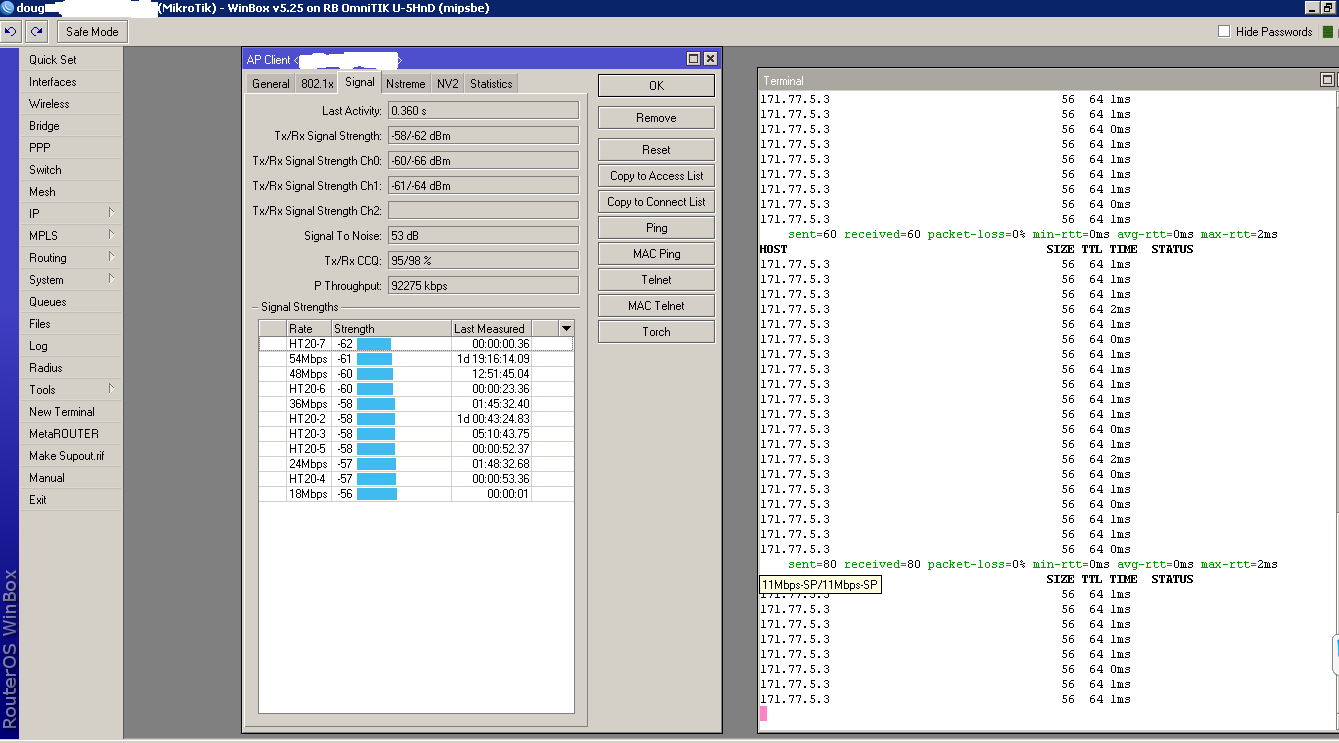This screenshot has height=743, width=1339.
Task: Click the Redo arrow in the toolbar
Action: coord(36,32)
